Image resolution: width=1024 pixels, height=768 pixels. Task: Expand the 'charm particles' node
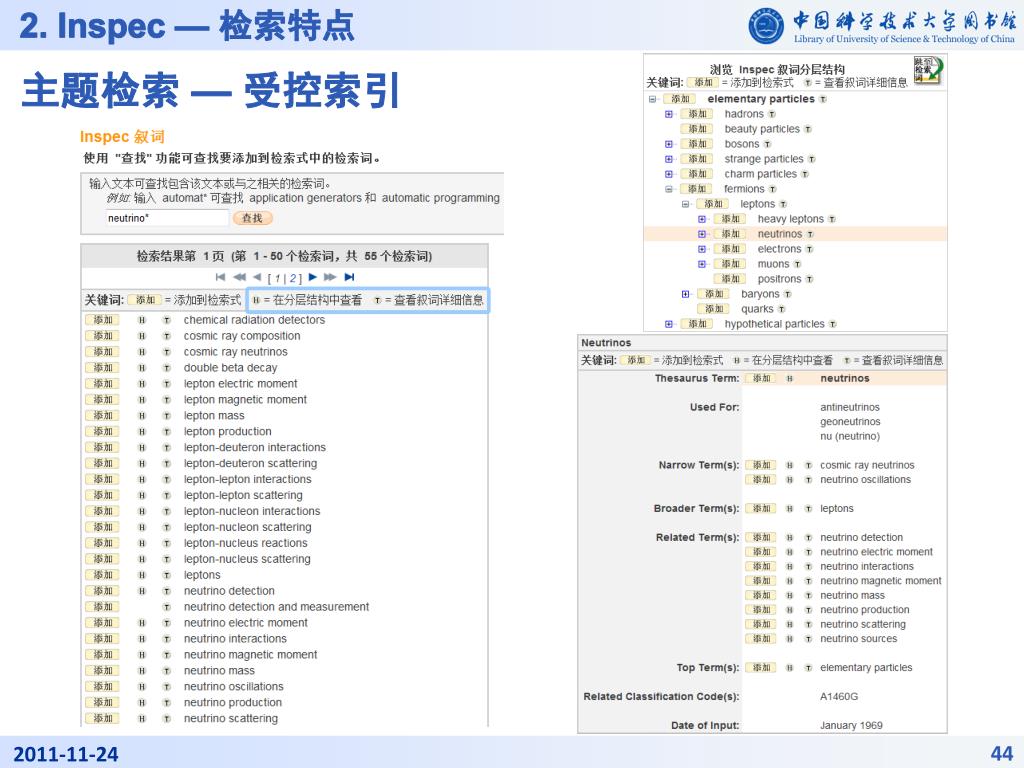pos(668,174)
